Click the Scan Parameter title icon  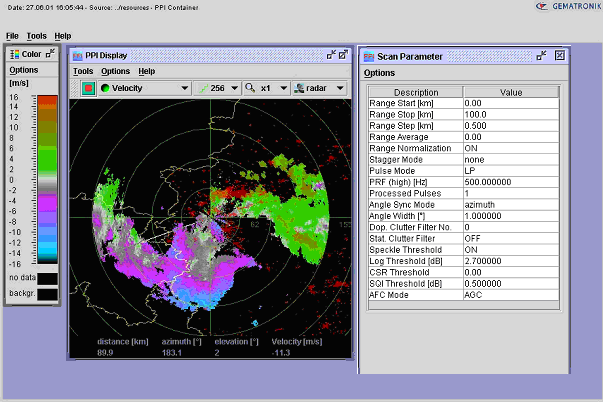click(369, 57)
